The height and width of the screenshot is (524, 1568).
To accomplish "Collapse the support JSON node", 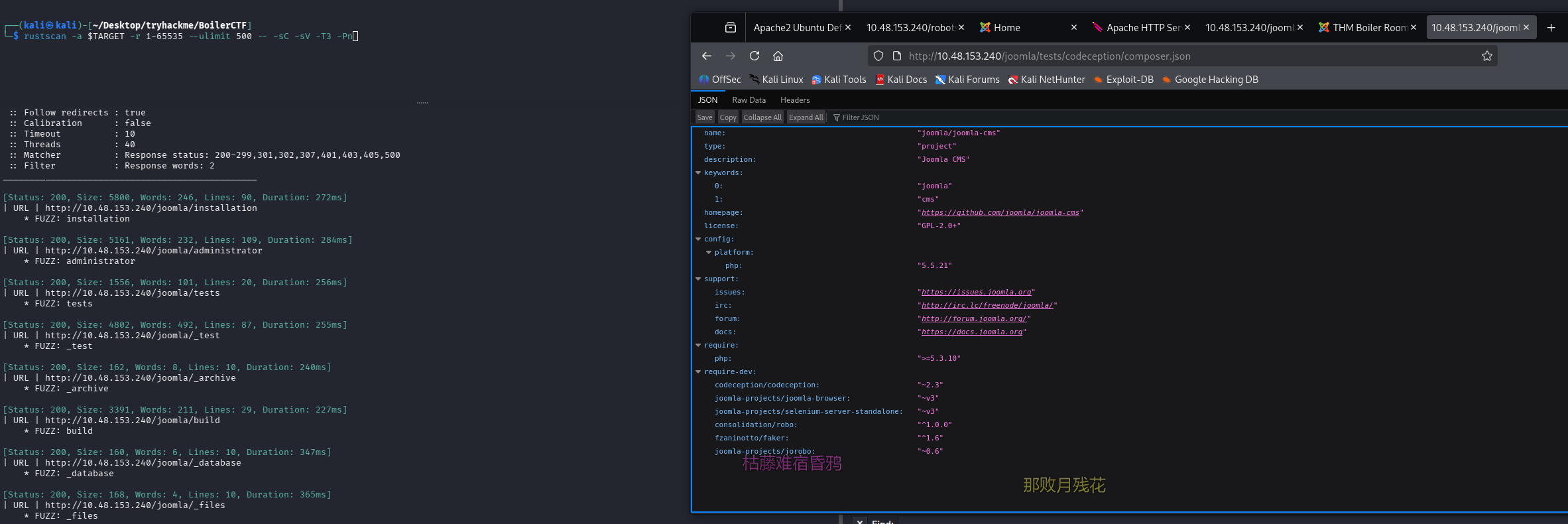I will pos(698,279).
